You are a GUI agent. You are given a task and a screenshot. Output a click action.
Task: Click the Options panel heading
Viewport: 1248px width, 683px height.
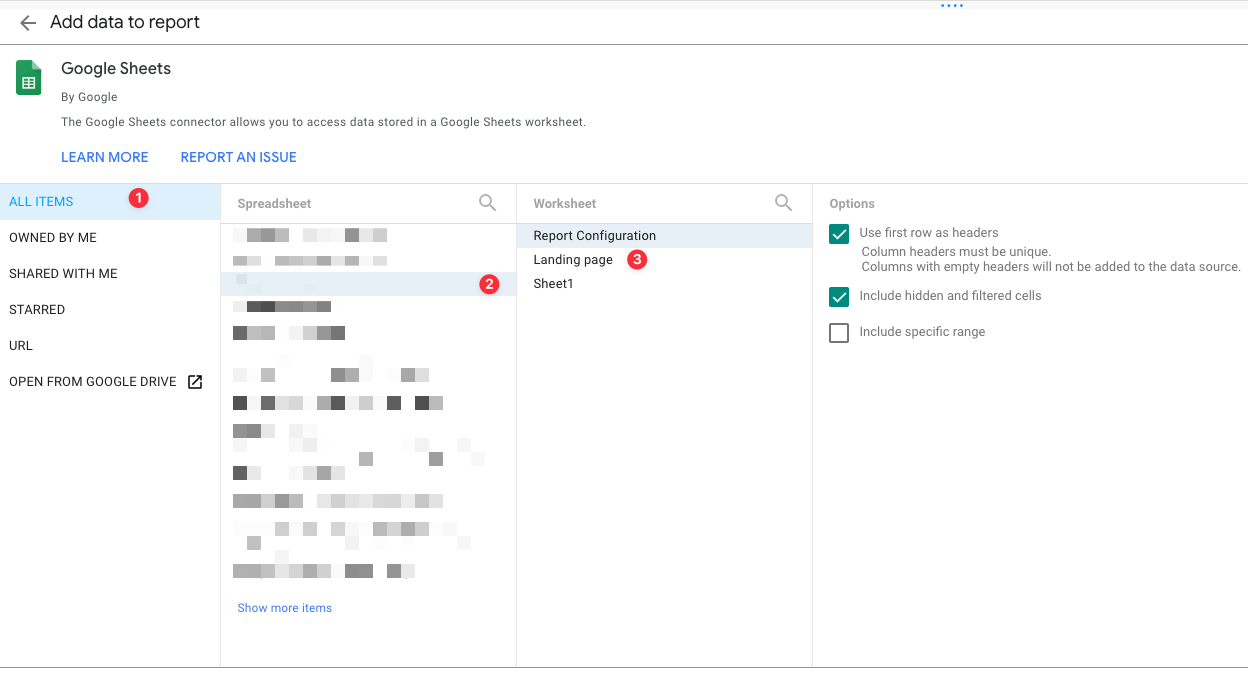pyautogui.click(x=852, y=204)
